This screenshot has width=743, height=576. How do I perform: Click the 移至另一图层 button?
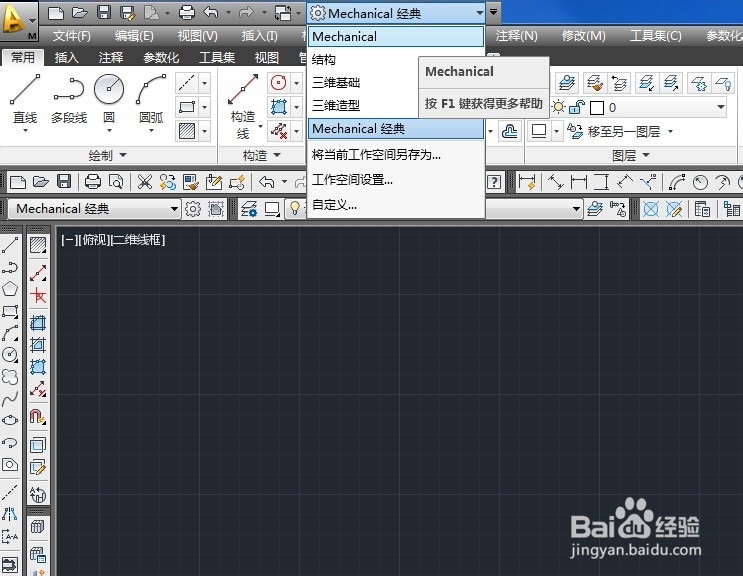[614, 131]
